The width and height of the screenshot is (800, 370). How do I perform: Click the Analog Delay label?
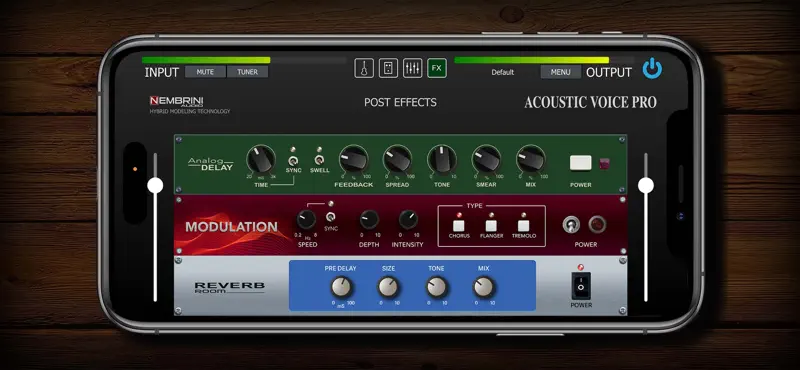[x=211, y=164]
